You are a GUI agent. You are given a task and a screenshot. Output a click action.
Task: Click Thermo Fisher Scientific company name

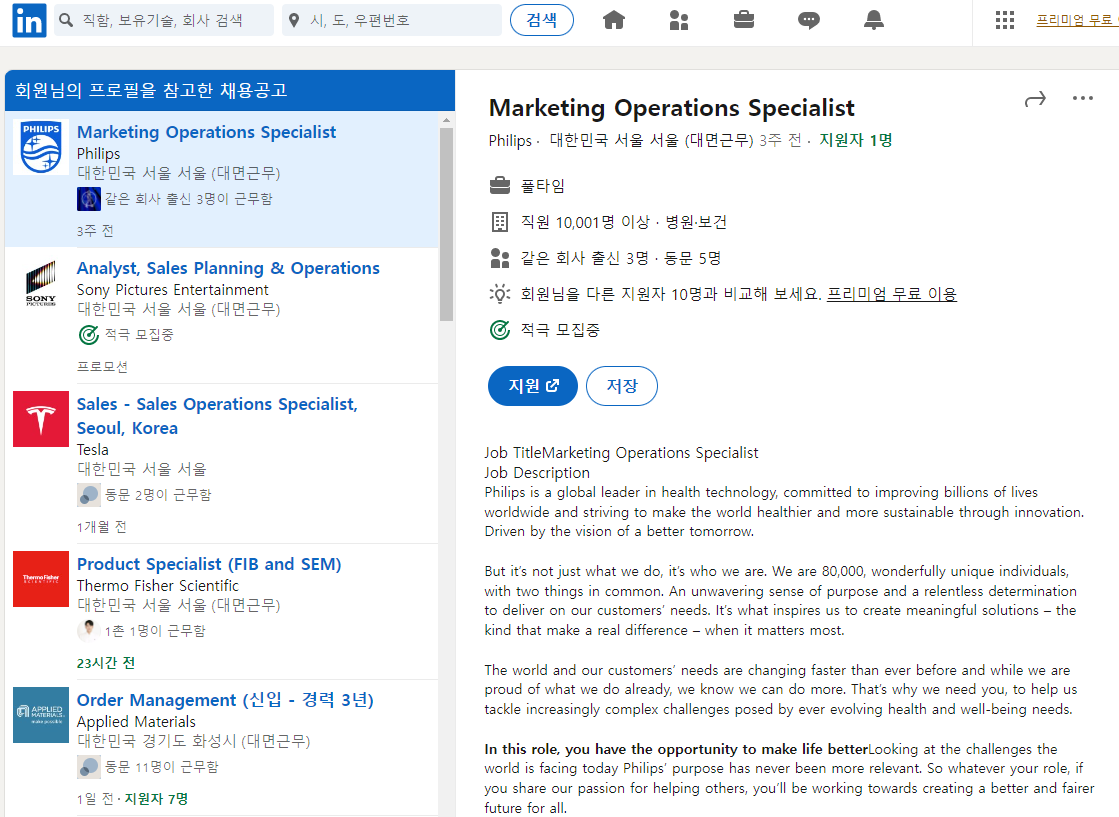click(x=158, y=586)
